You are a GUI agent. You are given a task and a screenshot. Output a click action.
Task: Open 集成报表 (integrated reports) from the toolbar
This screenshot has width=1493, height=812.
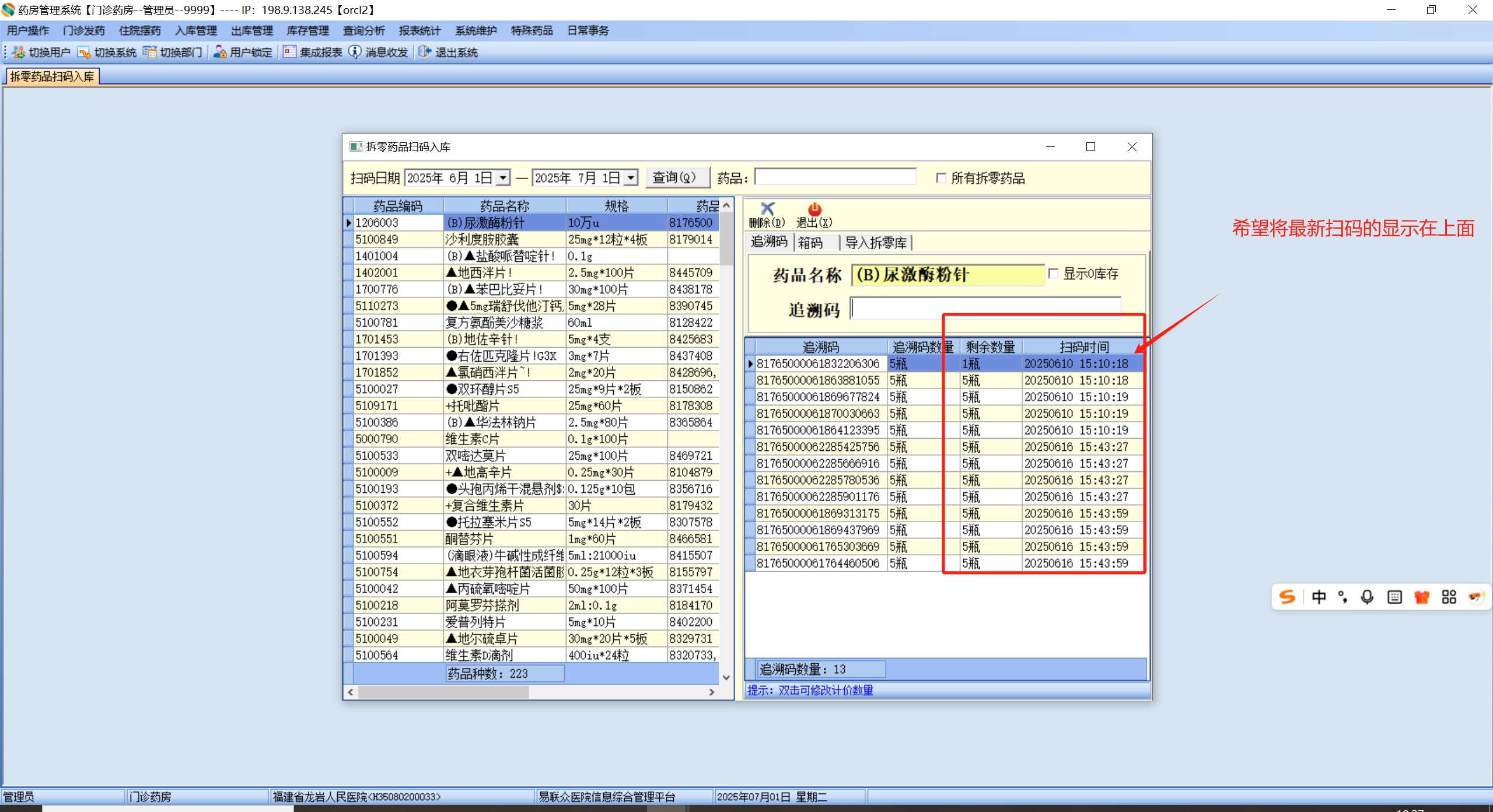click(290, 52)
